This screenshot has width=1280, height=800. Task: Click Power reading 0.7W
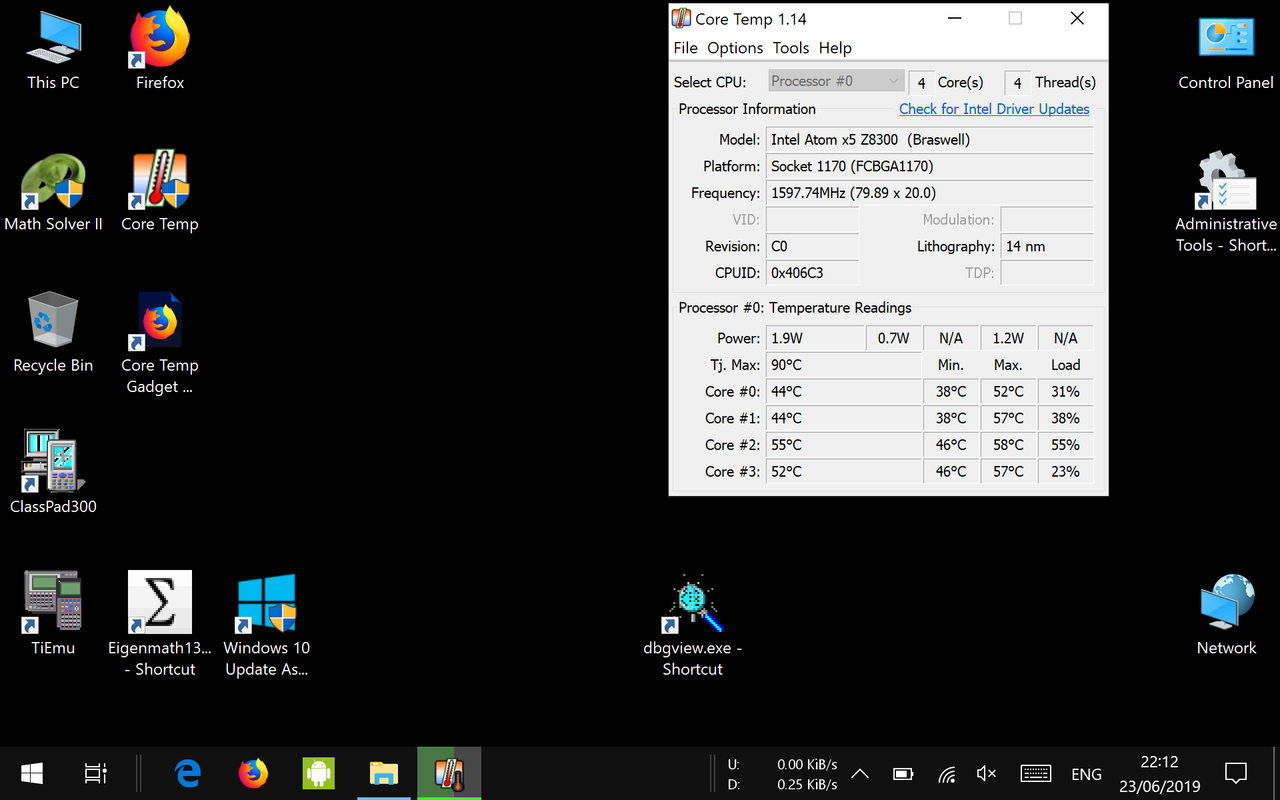click(894, 338)
